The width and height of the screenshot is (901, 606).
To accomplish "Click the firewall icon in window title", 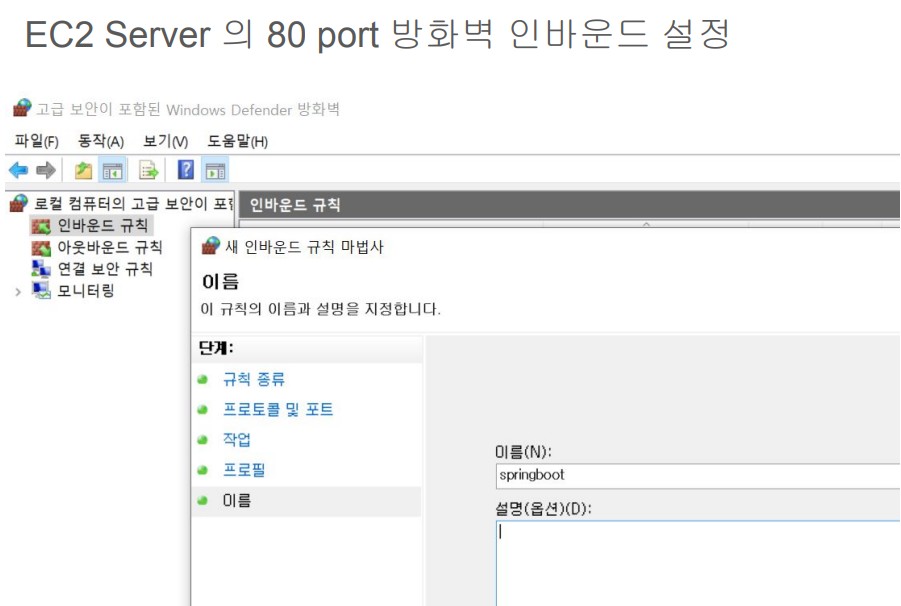I will (x=22, y=108).
